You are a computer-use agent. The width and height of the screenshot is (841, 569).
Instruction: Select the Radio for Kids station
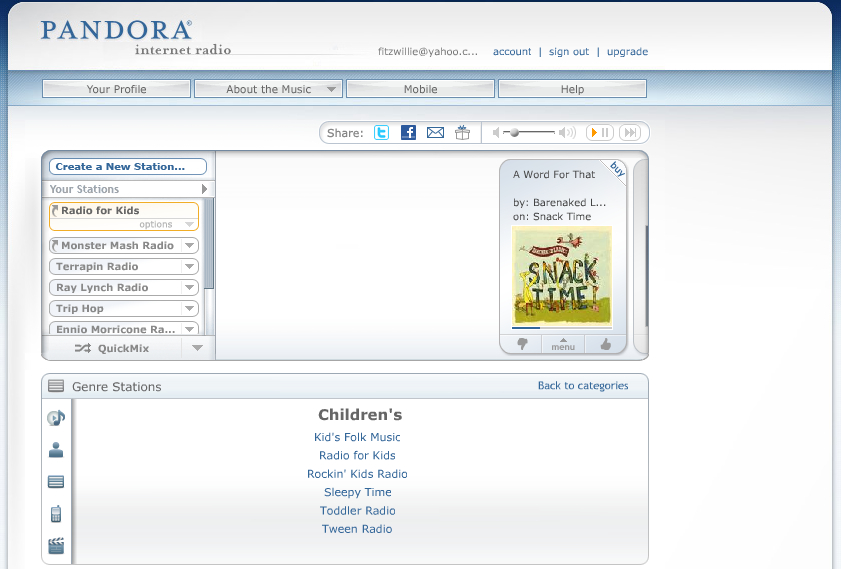(x=100, y=210)
